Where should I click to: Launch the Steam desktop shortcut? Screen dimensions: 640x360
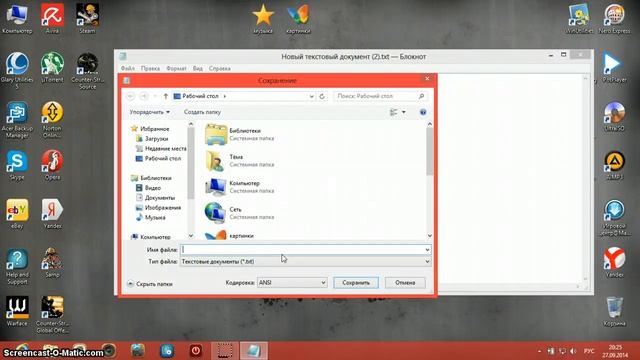pyautogui.click(x=87, y=18)
